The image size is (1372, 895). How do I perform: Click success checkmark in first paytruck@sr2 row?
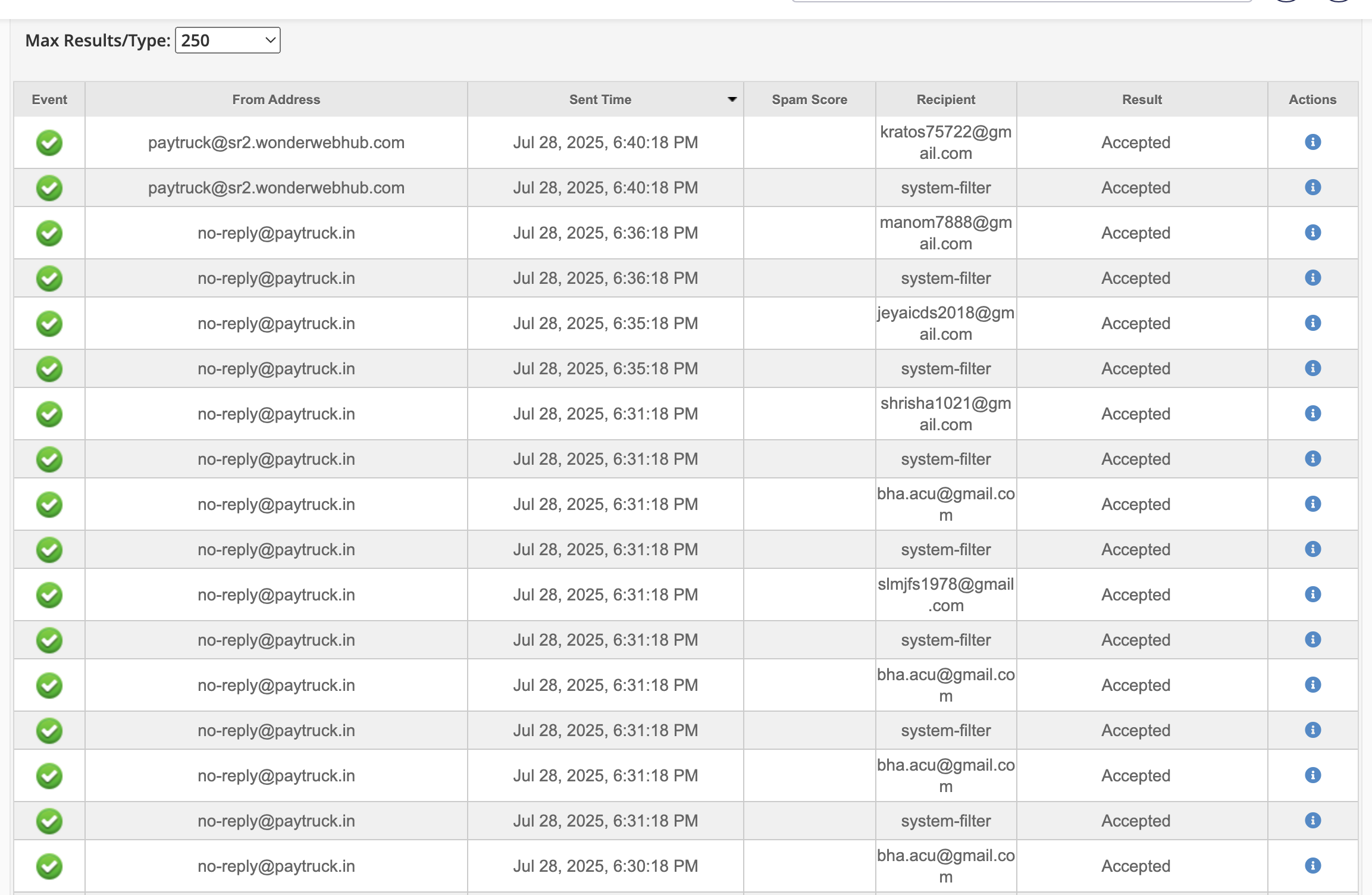[49, 143]
